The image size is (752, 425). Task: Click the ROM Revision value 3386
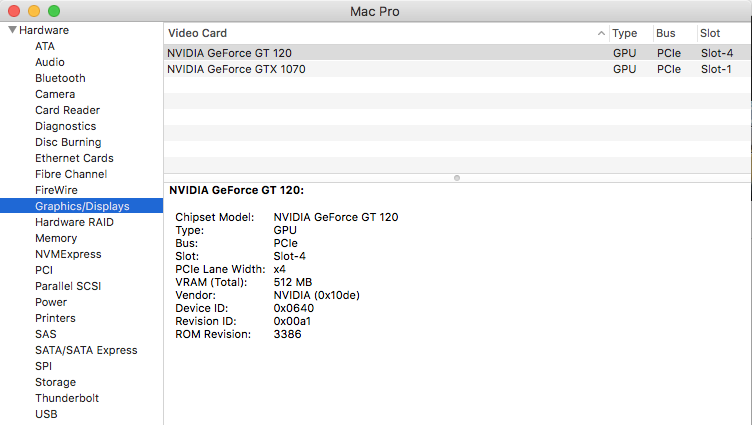[x=287, y=334]
